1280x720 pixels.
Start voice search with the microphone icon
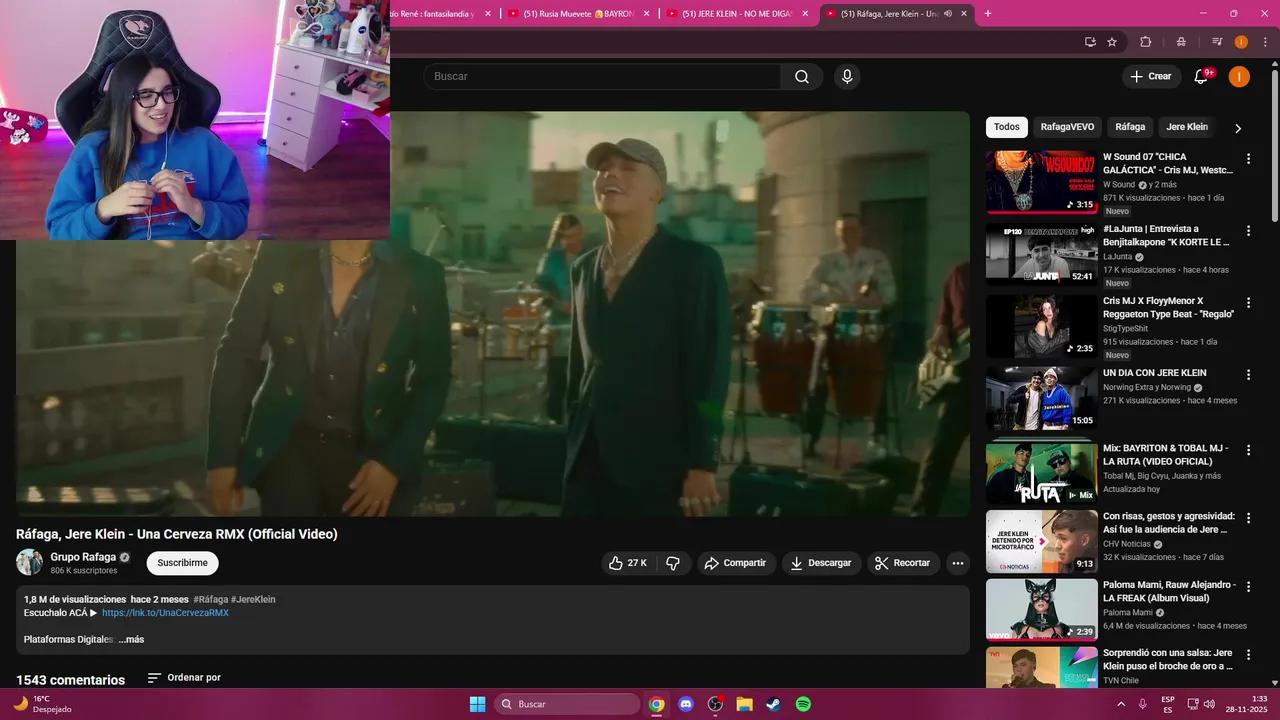[x=847, y=77]
